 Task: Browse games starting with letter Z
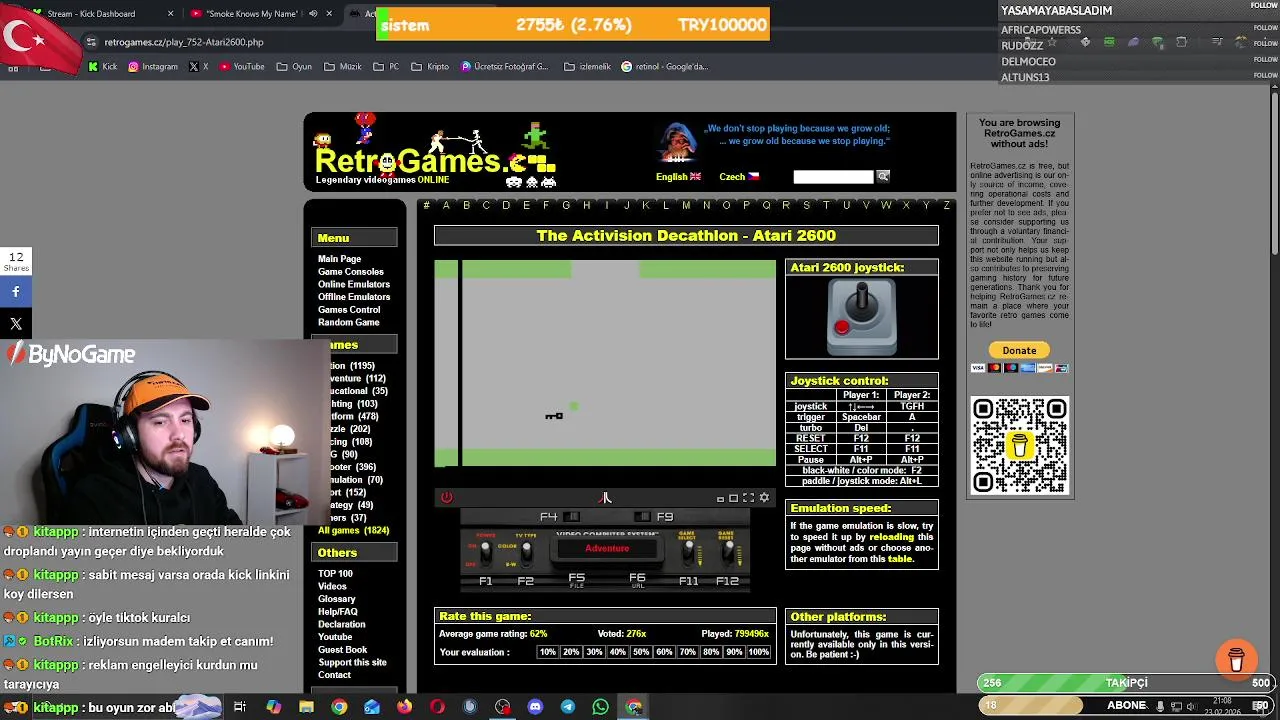tap(946, 206)
